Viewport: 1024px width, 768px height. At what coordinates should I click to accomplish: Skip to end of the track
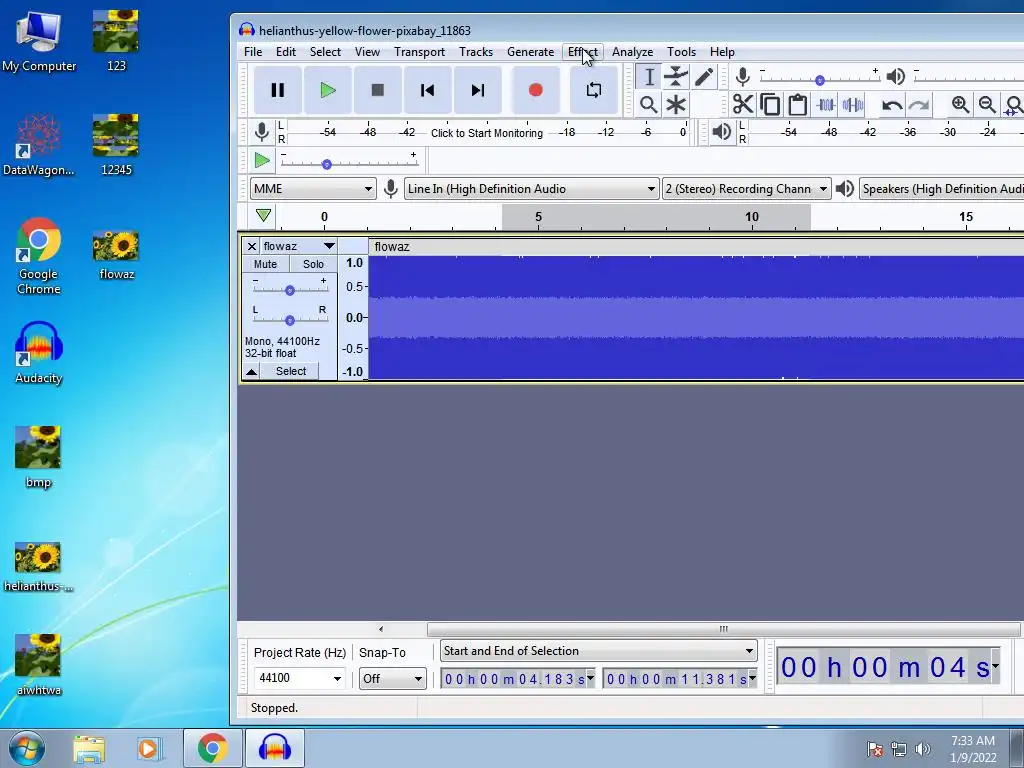[477, 90]
